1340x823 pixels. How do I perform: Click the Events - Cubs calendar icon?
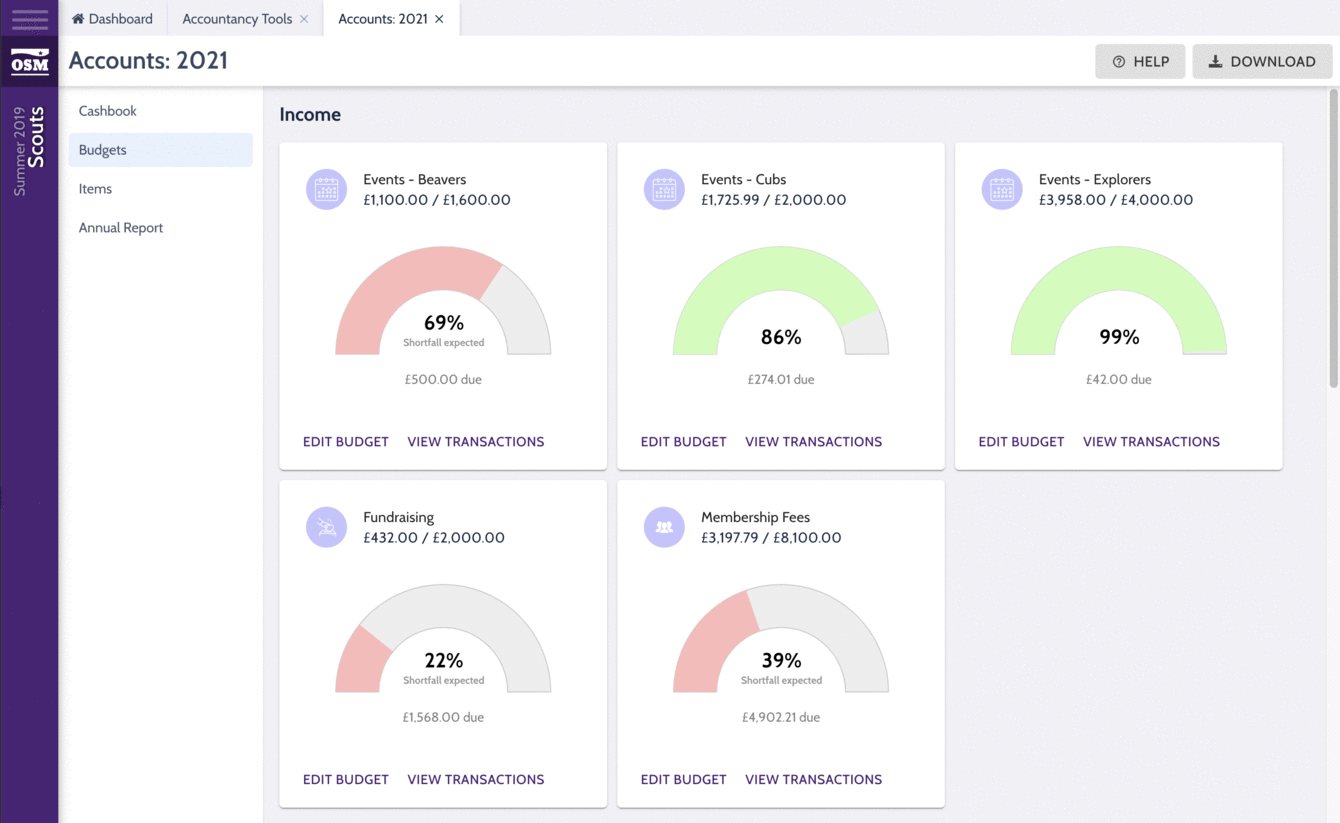(664, 189)
